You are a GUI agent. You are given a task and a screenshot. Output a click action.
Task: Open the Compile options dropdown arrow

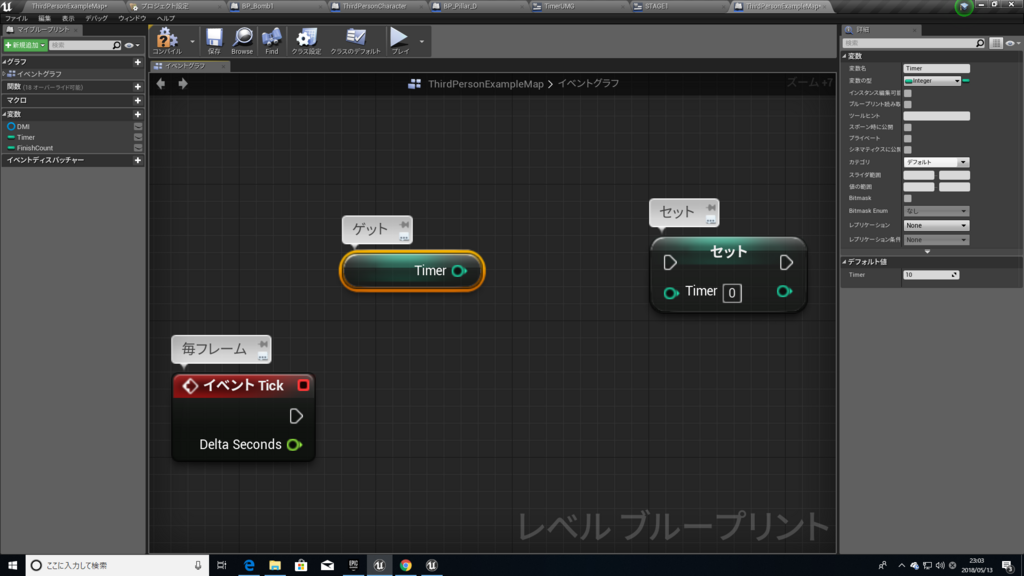click(x=192, y=41)
